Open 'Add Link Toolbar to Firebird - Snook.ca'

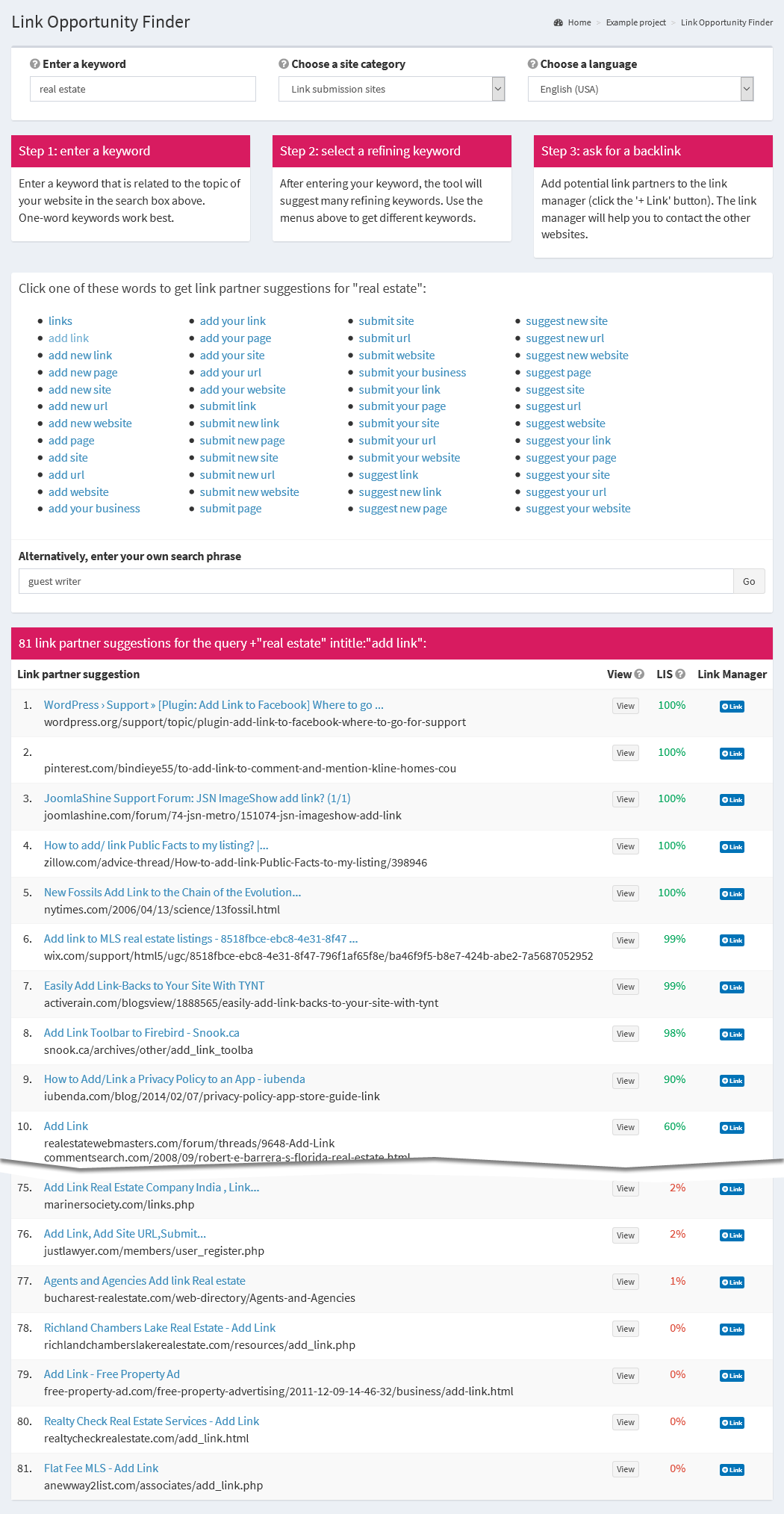point(142,1033)
